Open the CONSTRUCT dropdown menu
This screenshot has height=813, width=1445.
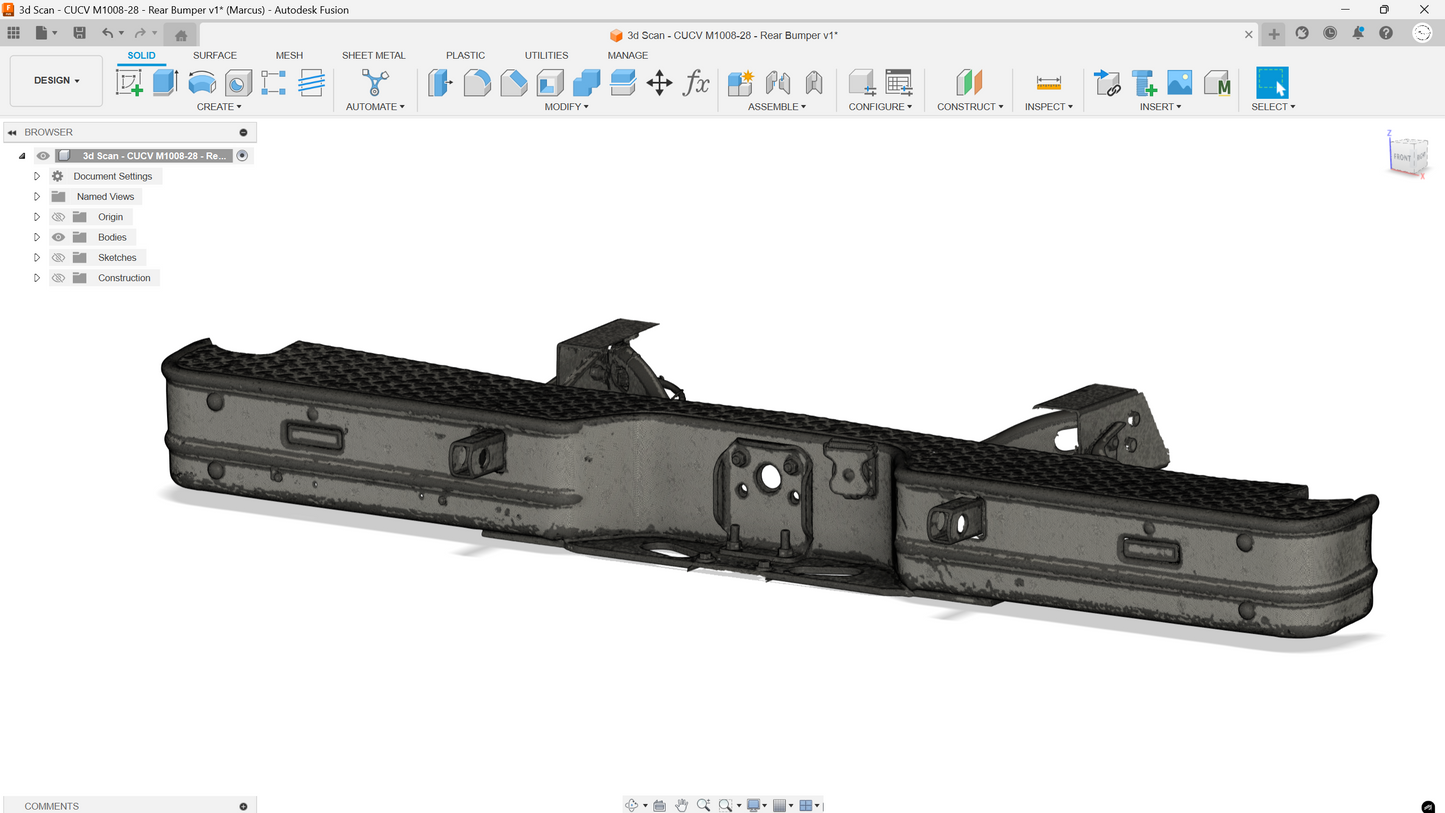[x=970, y=107]
